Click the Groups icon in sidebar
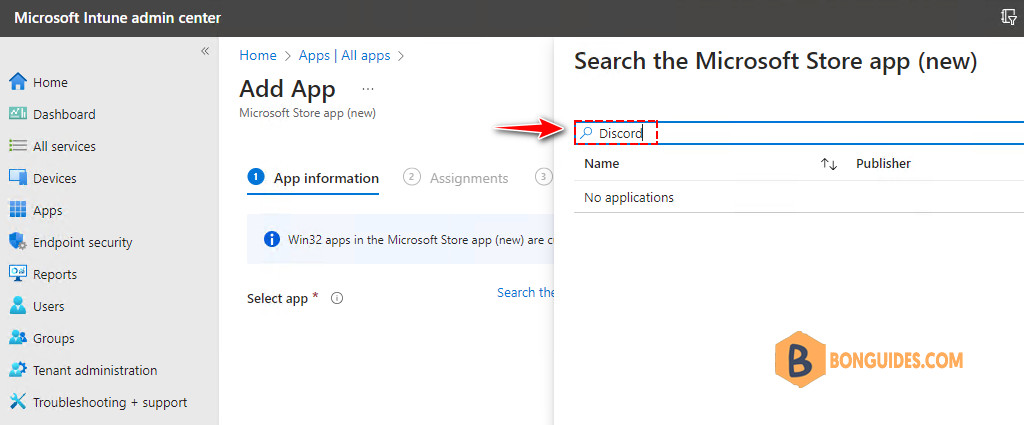Viewport: 1024px width, 425px height. (x=18, y=338)
